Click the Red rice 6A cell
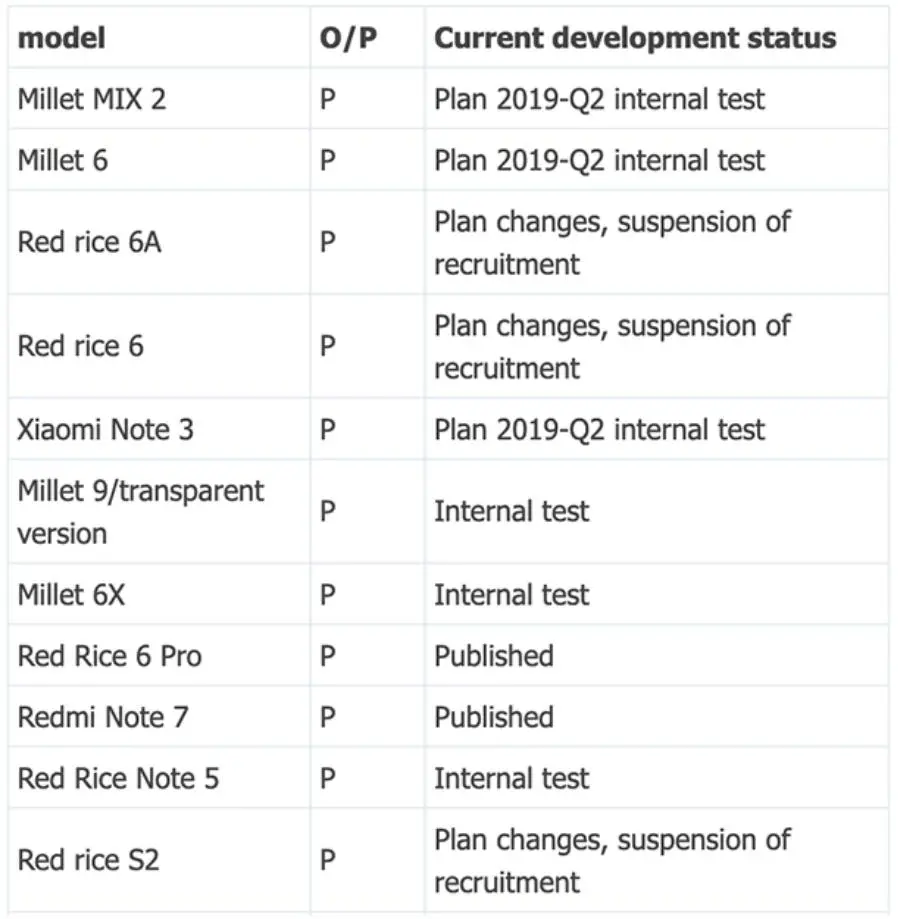This screenshot has width=898, height=919. tap(159, 242)
